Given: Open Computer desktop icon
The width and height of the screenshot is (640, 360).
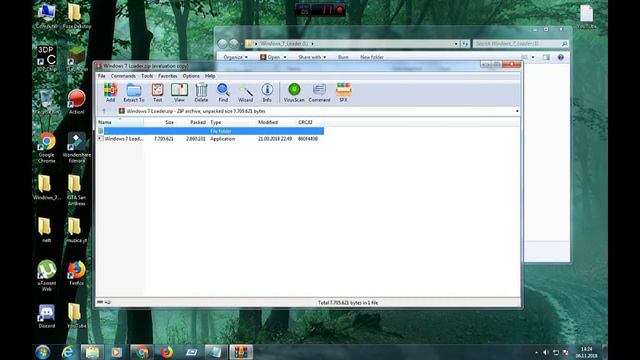Looking at the screenshot, I should click(x=47, y=16).
